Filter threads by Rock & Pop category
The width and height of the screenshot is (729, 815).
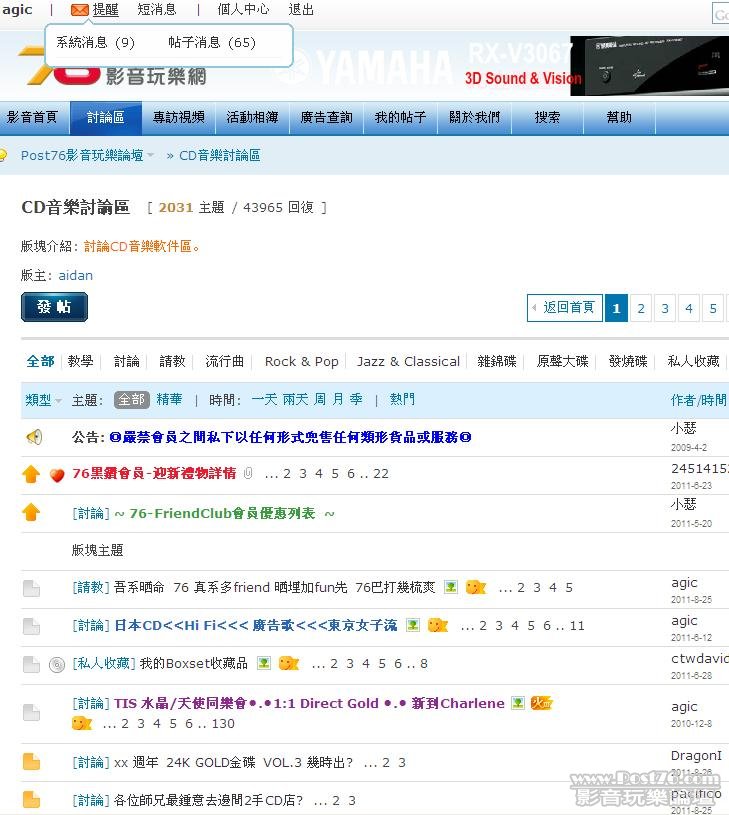click(x=301, y=361)
